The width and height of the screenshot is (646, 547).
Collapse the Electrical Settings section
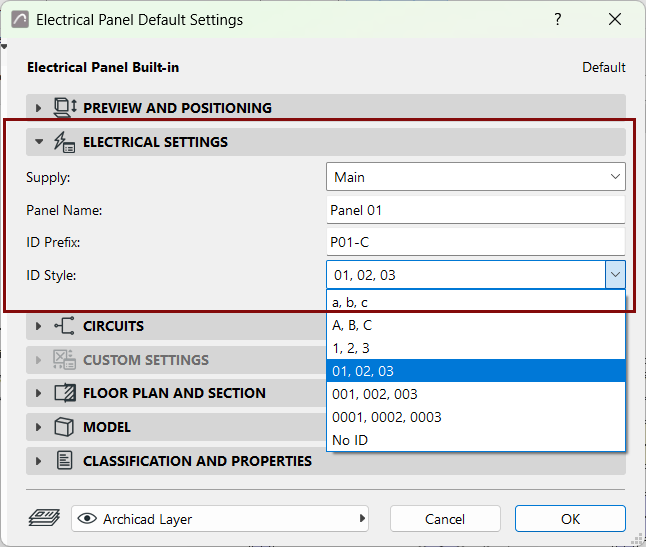(39, 142)
